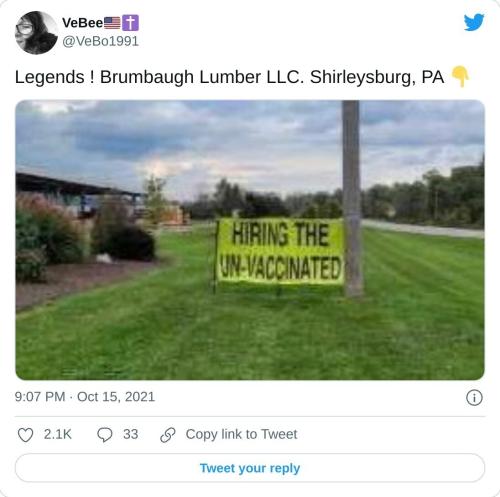
Task: Click the pointing-down hand emoji
Action: 460,77
